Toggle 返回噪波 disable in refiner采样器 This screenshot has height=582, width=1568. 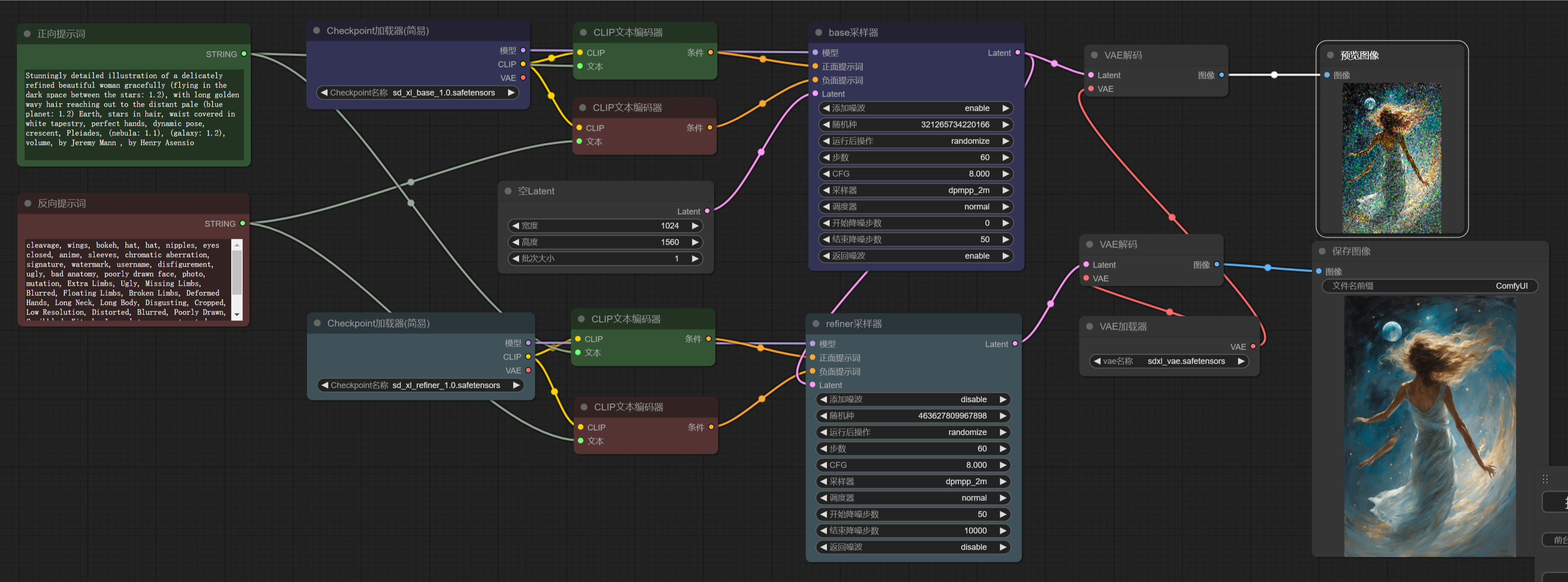coord(913,547)
